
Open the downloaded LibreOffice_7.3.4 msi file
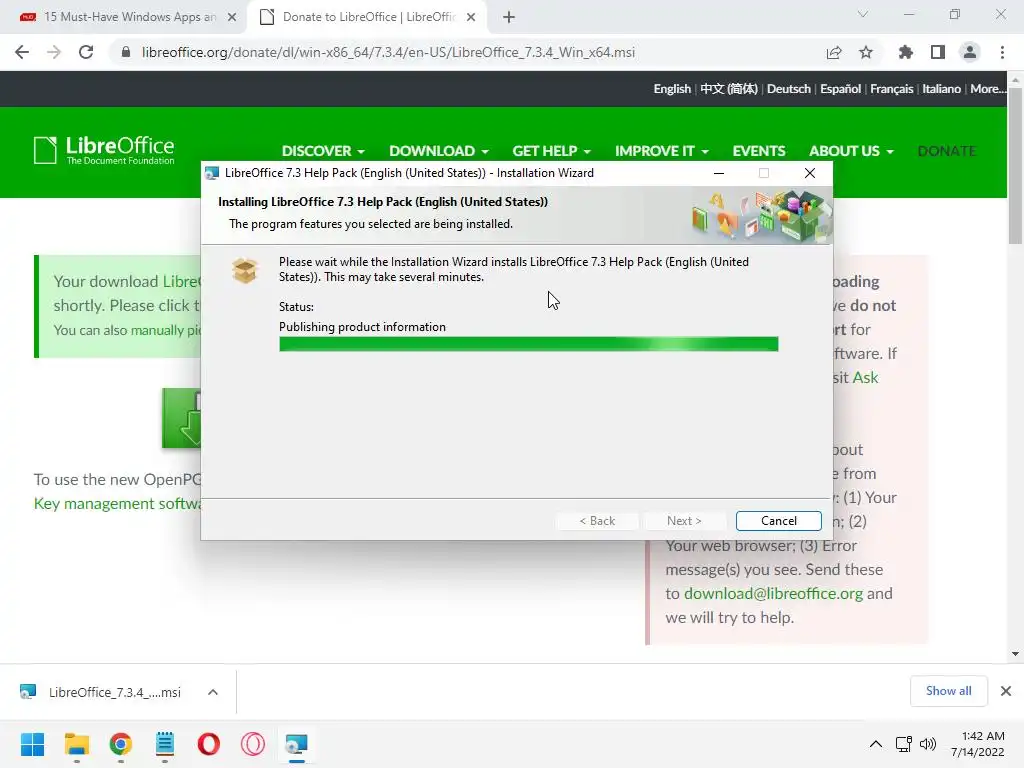(x=102, y=692)
